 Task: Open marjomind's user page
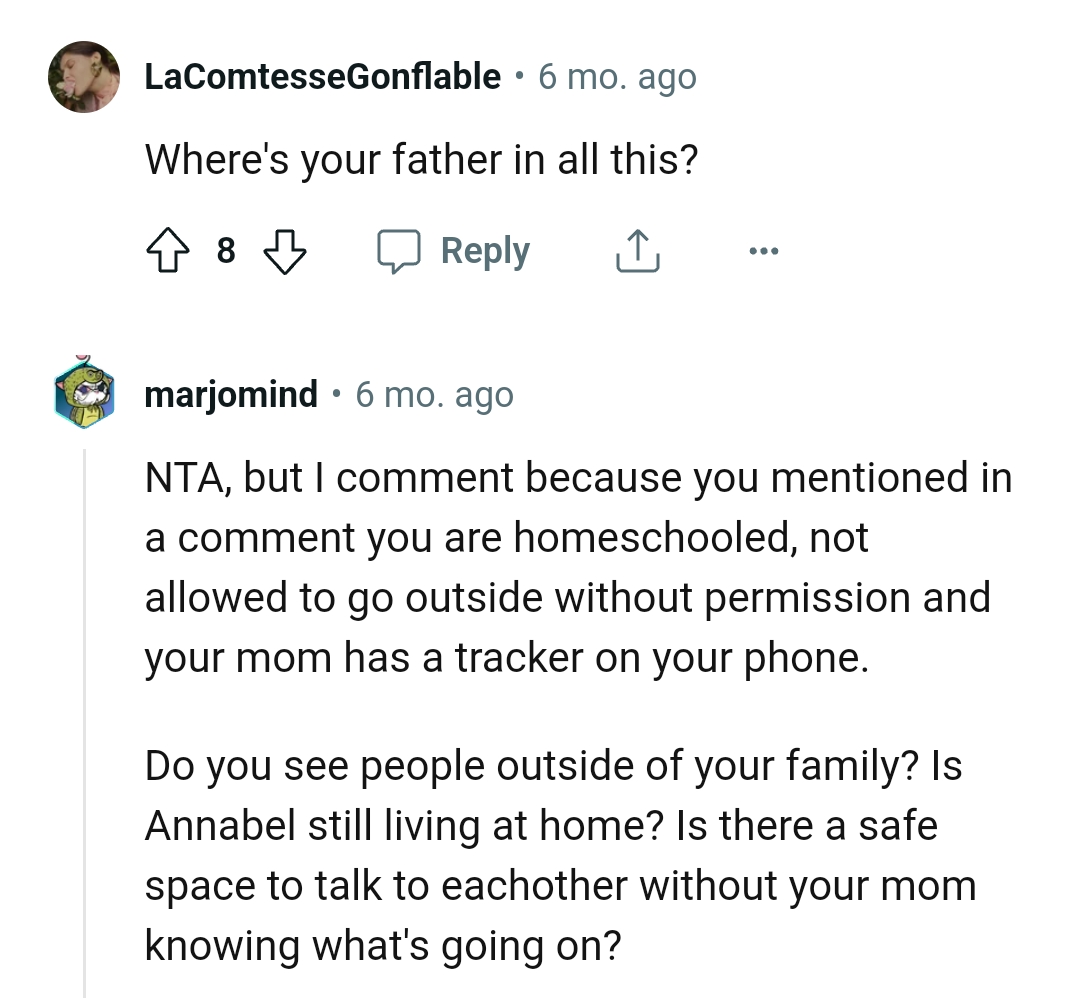click(x=230, y=394)
